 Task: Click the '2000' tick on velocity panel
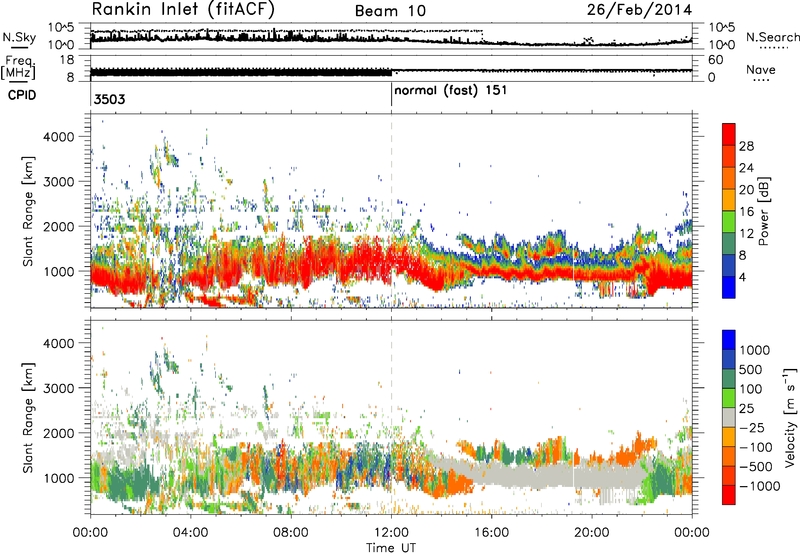58,433
